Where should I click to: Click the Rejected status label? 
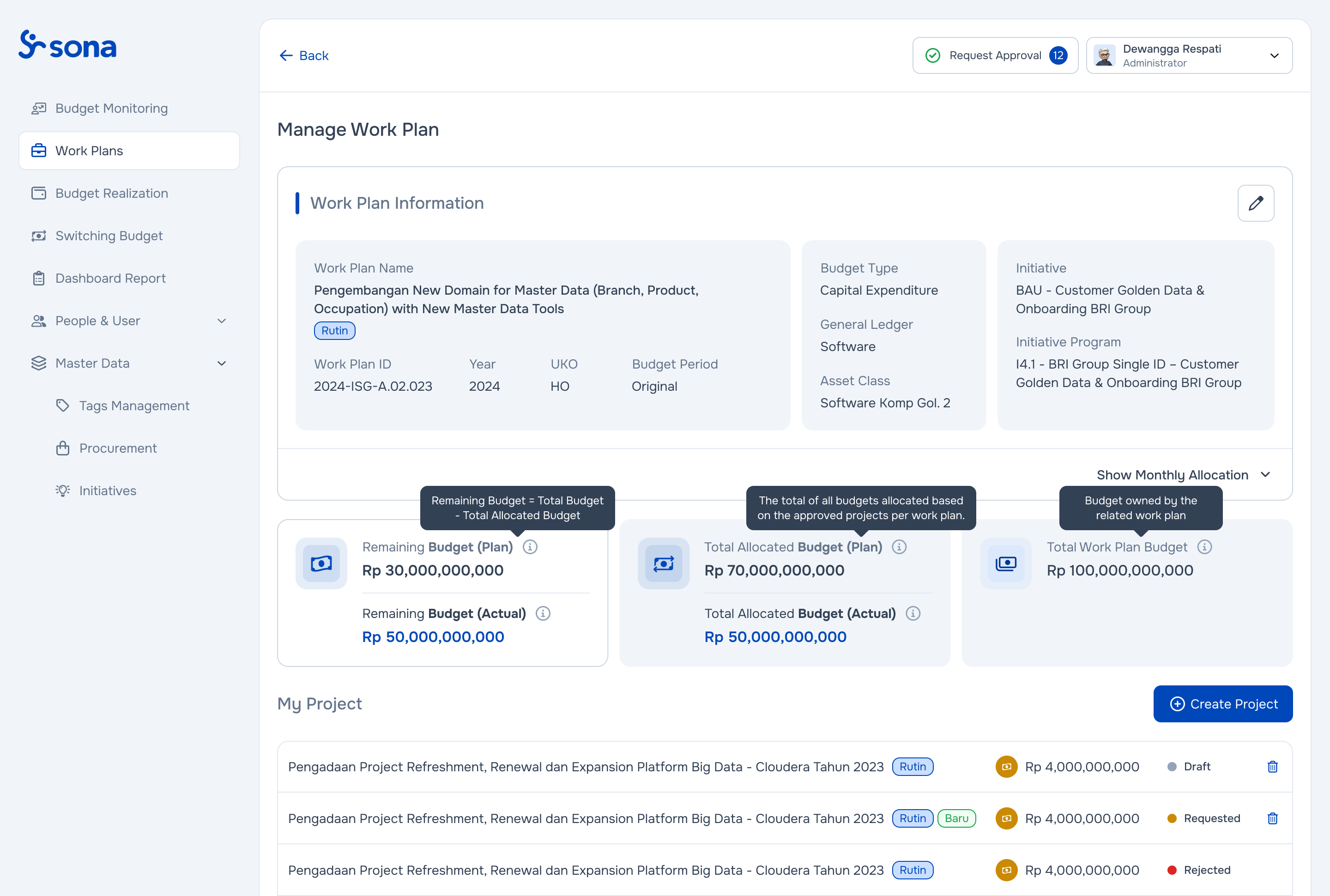[1207, 870]
